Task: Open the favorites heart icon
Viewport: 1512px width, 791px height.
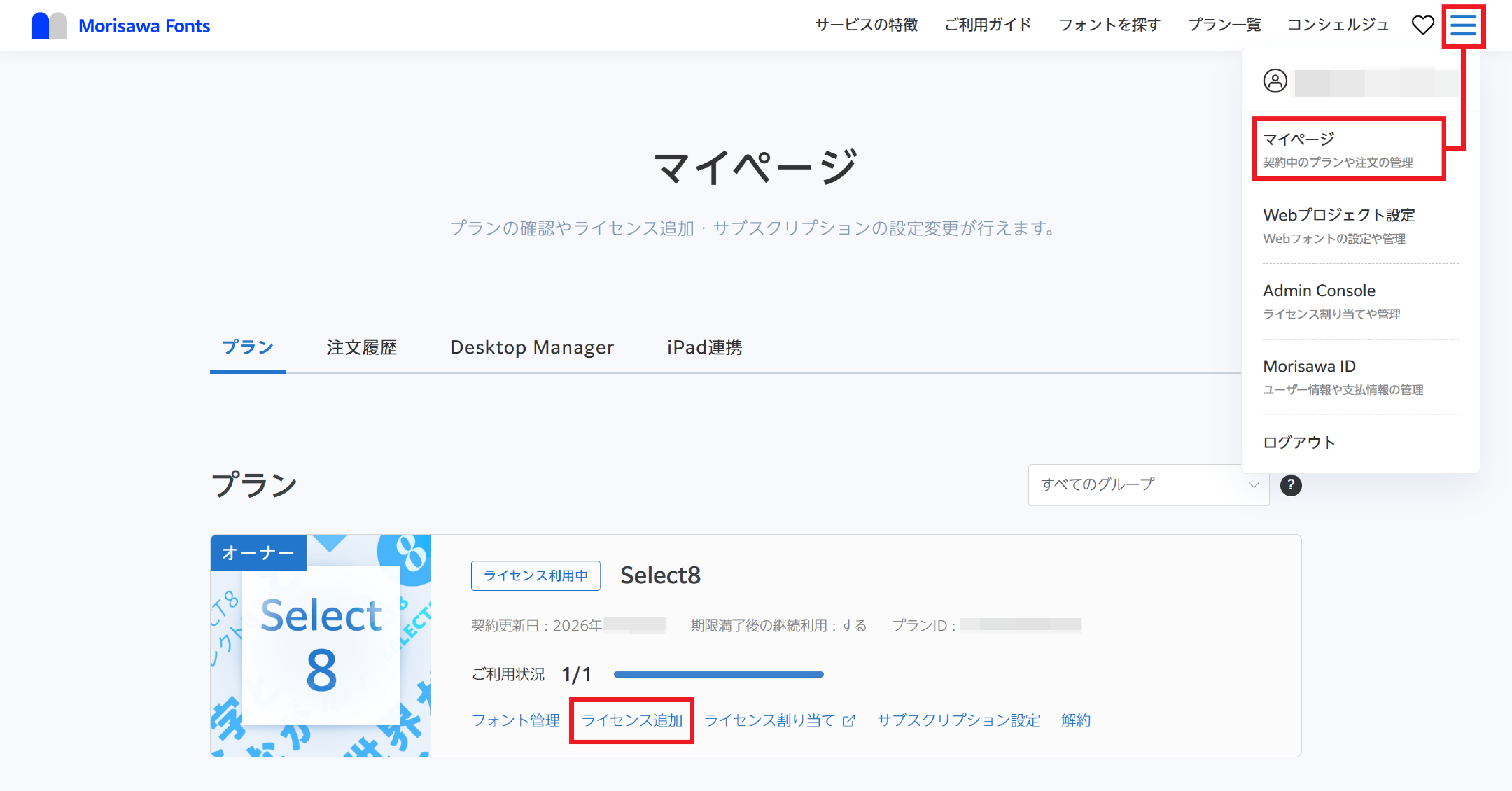Action: [x=1423, y=25]
